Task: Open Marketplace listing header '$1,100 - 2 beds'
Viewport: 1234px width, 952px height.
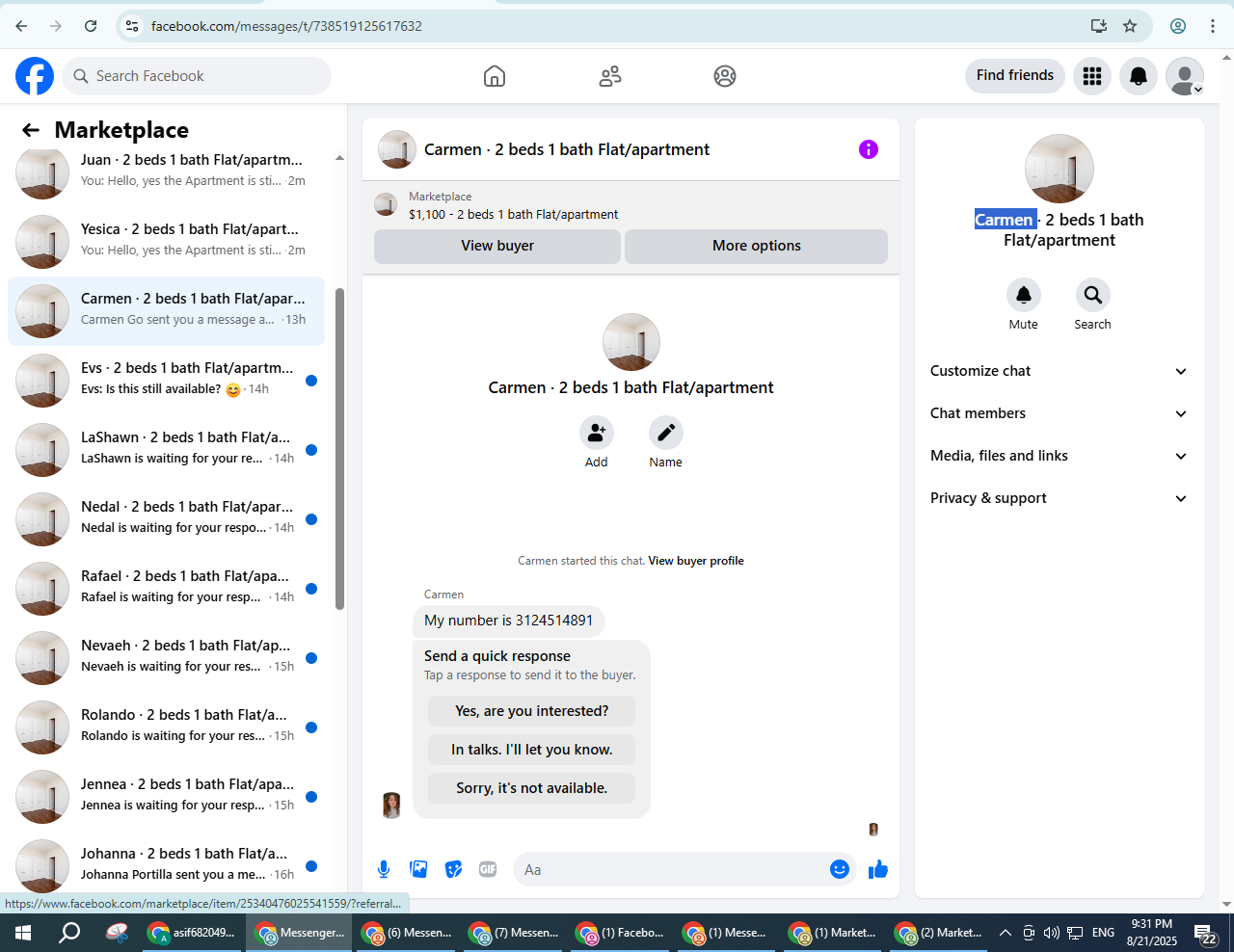Action: (x=514, y=214)
